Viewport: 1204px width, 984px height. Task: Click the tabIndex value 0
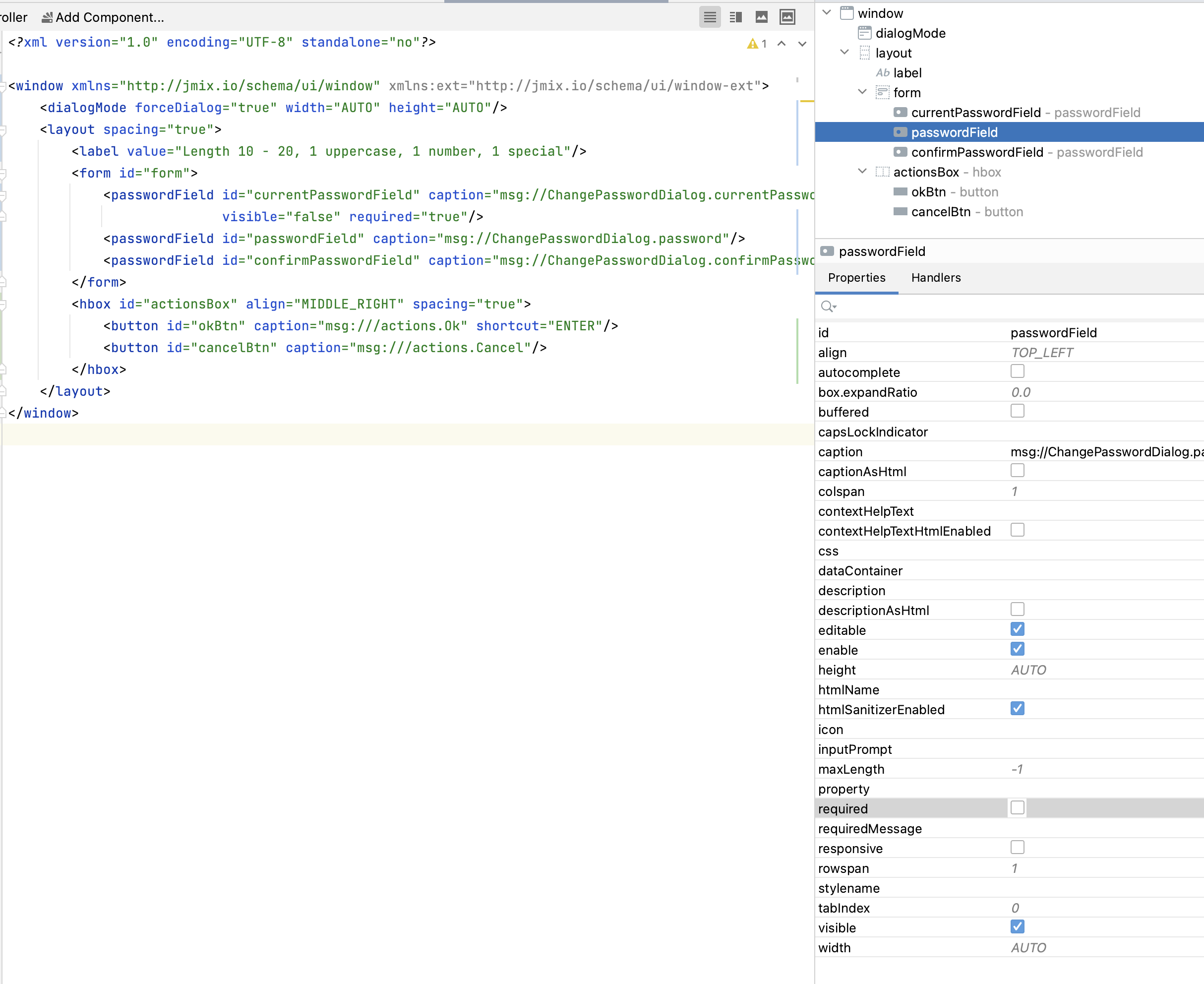(x=1016, y=908)
